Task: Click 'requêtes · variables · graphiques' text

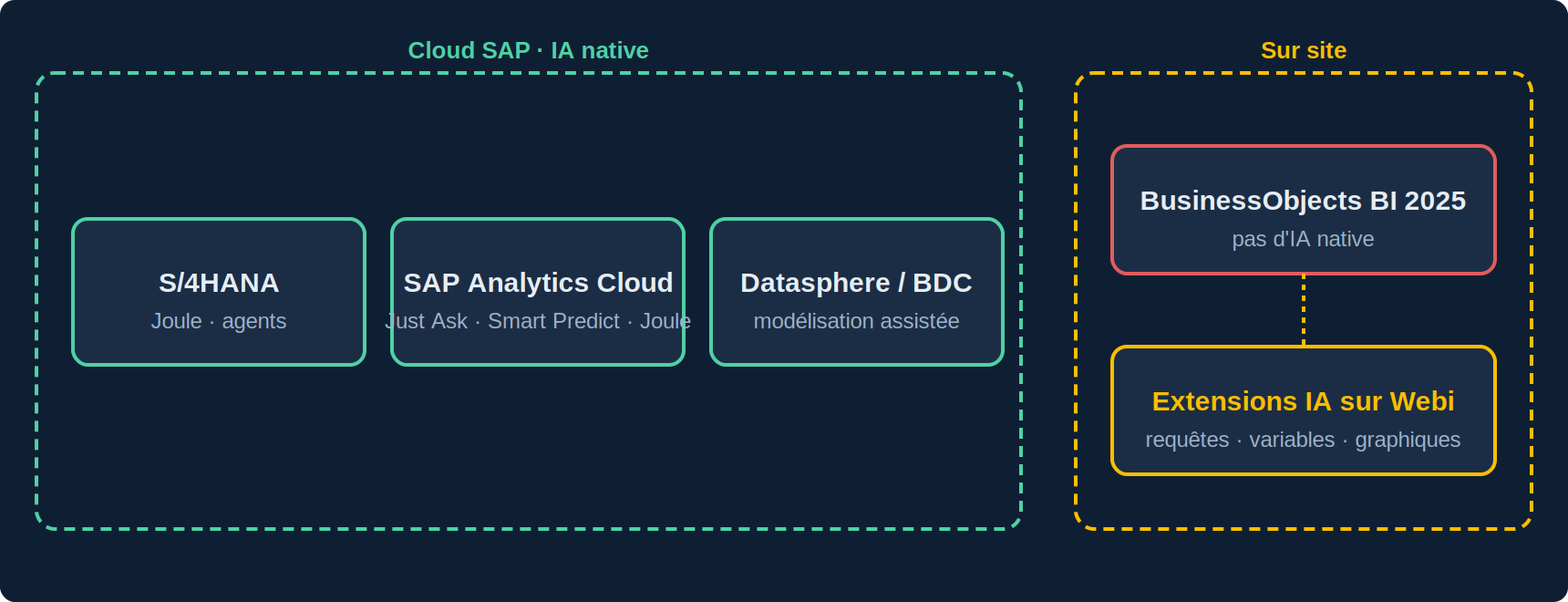Action: pos(1304,440)
